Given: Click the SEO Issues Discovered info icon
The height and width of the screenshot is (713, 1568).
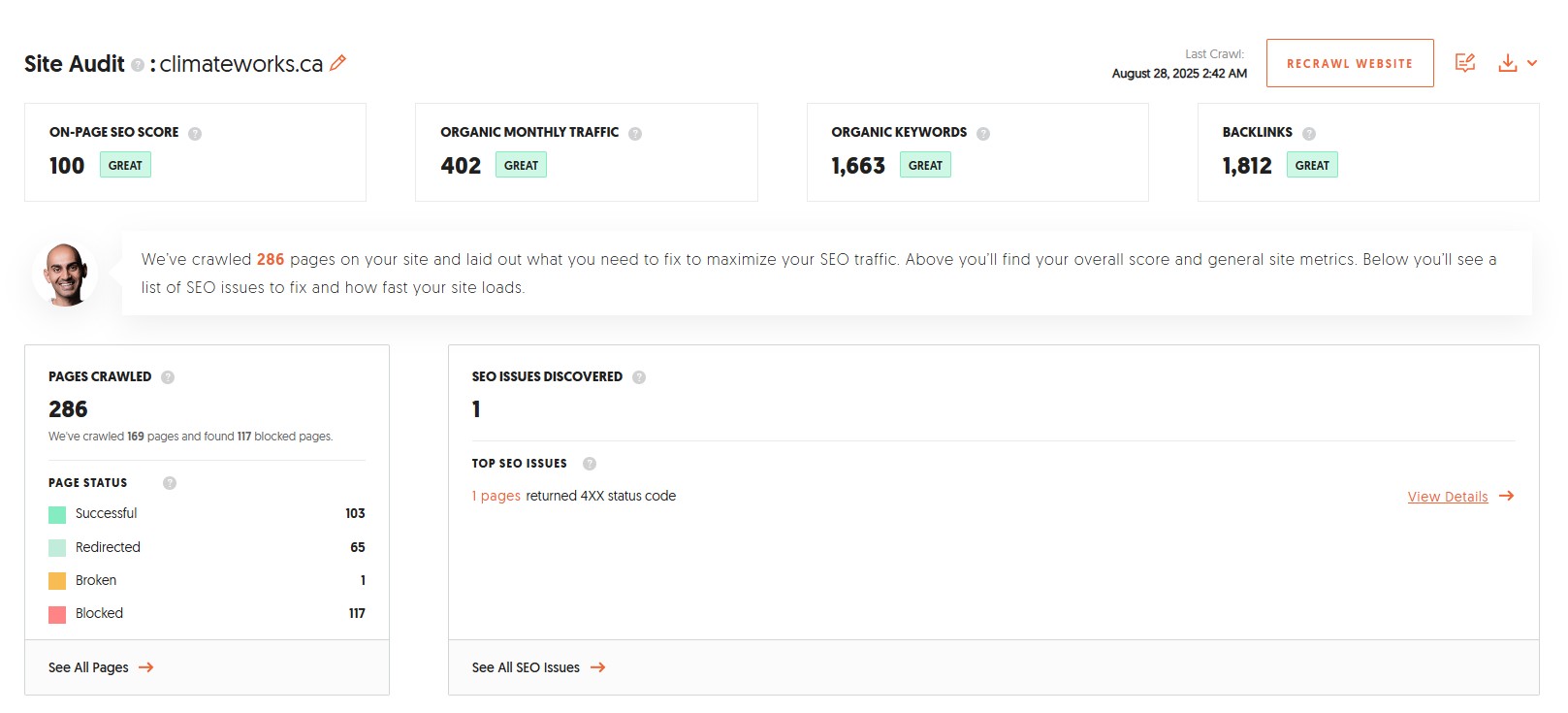Looking at the screenshot, I should point(639,377).
